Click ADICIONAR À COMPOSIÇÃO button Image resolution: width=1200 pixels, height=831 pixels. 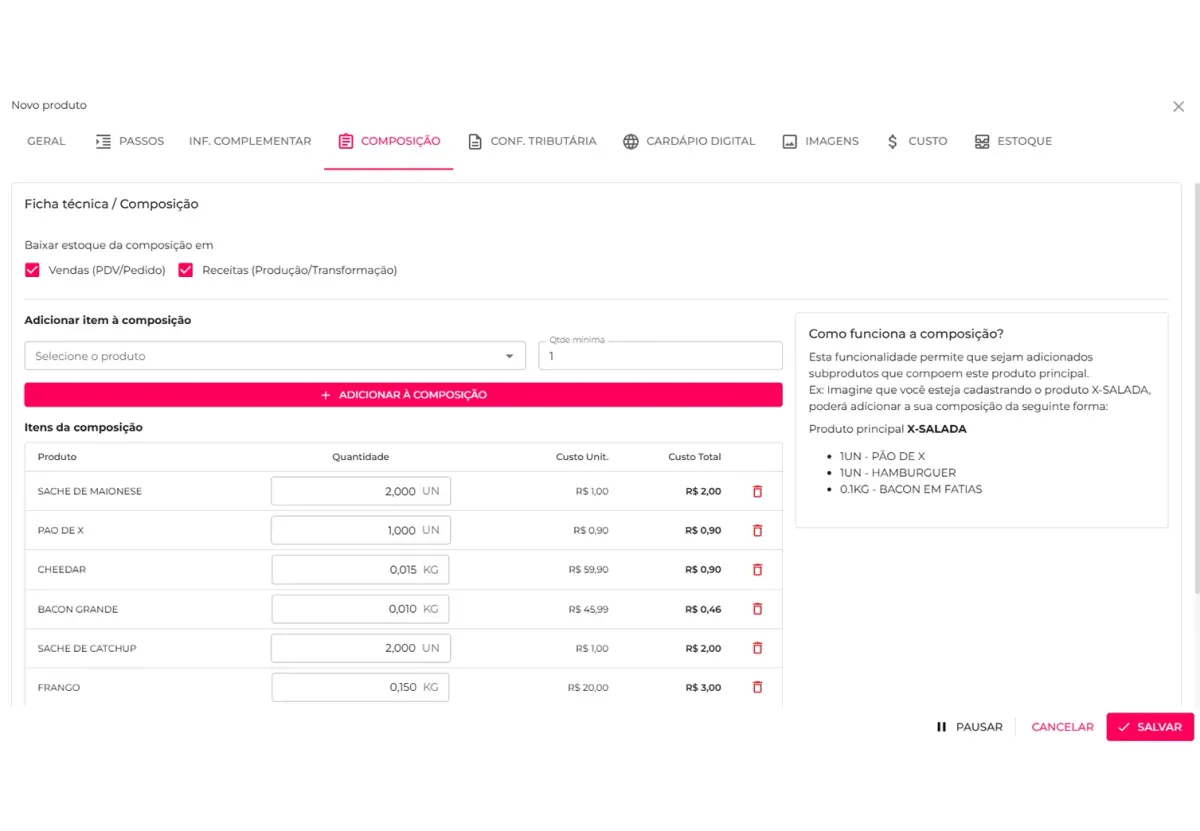tap(403, 395)
